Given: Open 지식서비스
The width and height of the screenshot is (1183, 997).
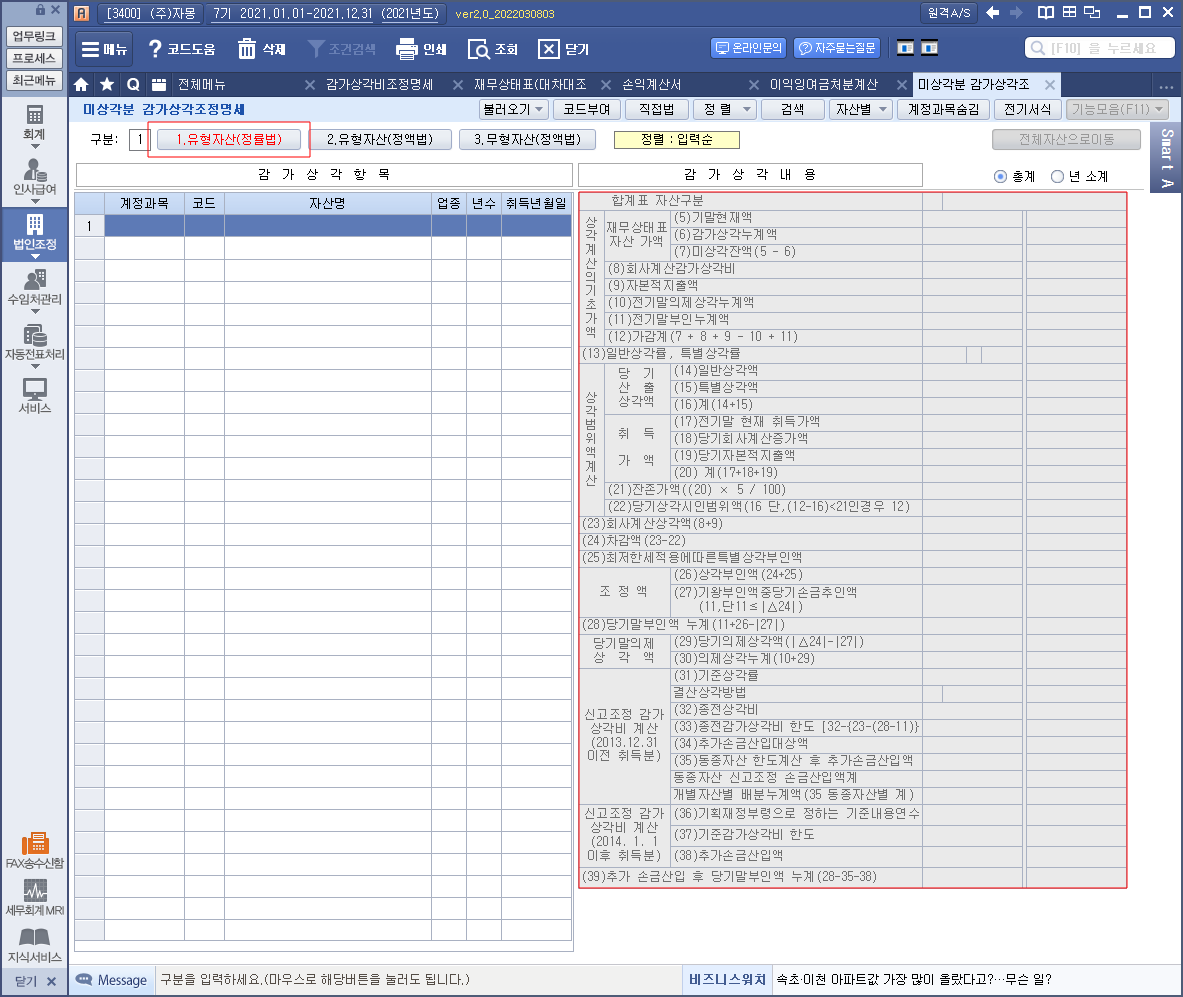Looking at the screenshot, I should [34, 946].
